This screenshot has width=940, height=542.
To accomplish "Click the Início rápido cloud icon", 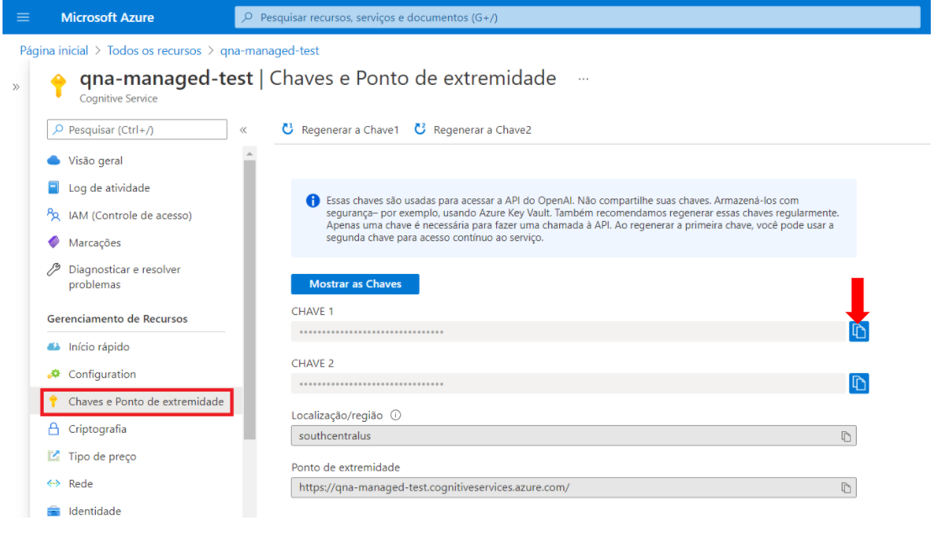I will click(53, 347).
